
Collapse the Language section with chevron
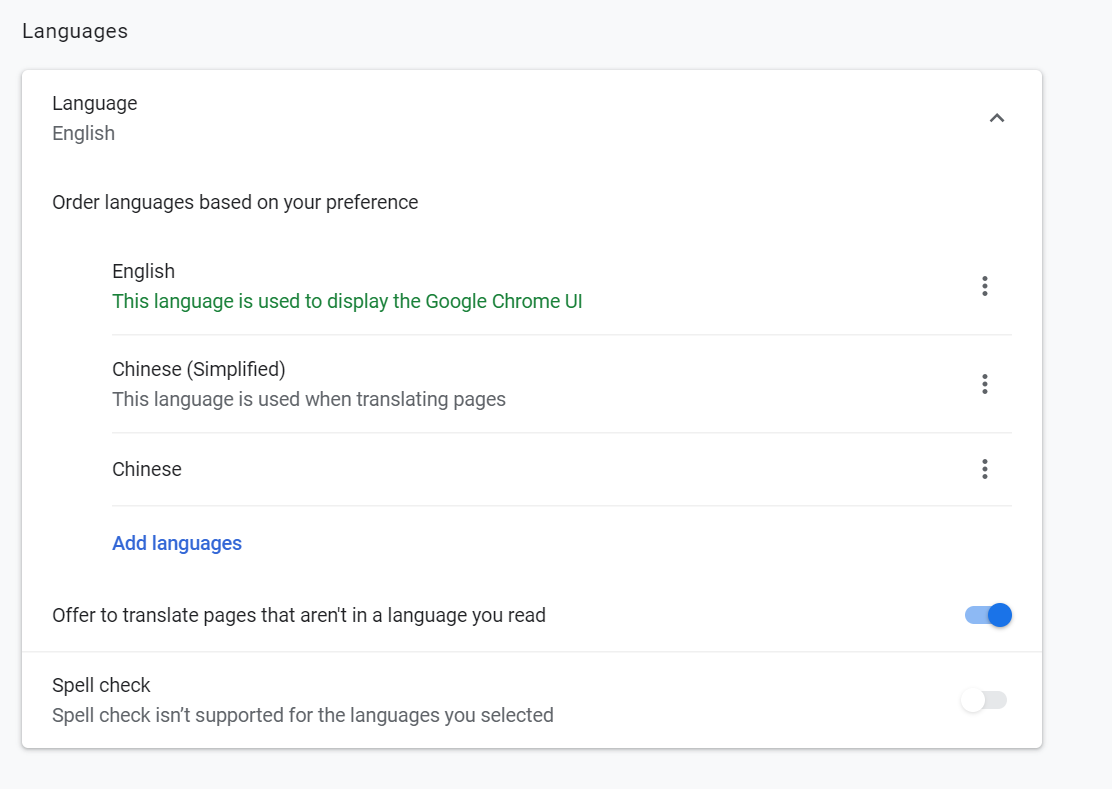click(x=996, y=118)
